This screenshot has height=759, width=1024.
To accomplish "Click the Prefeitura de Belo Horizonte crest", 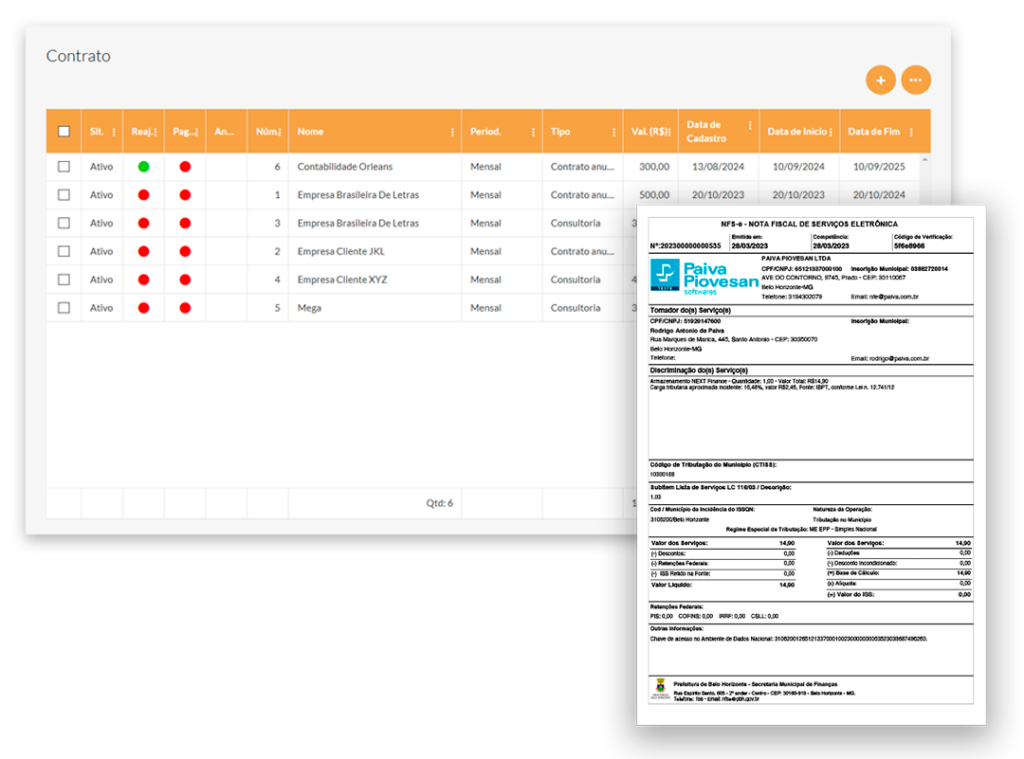I will 660,688.
